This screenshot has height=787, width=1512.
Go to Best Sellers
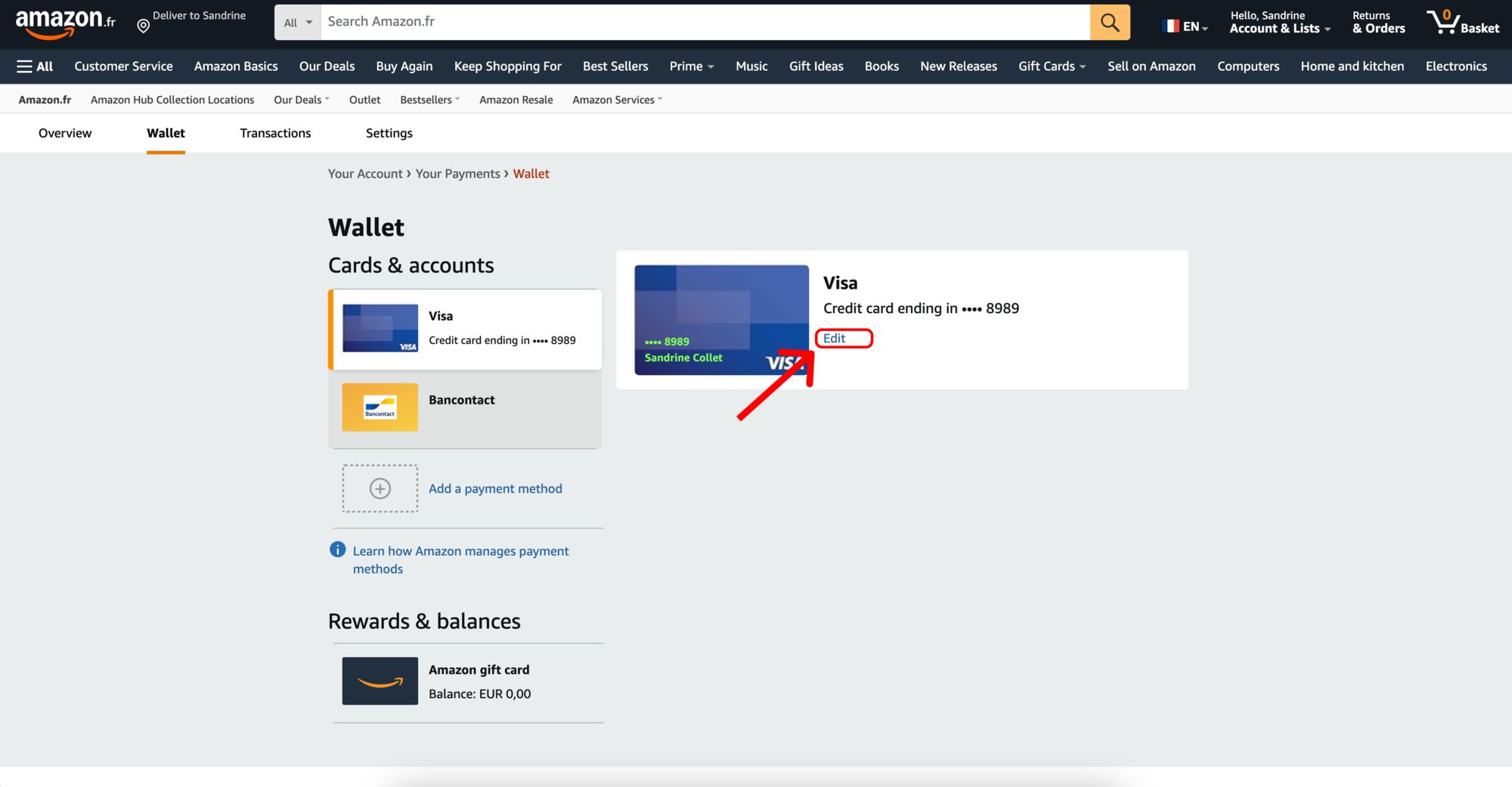coord(615,67)
